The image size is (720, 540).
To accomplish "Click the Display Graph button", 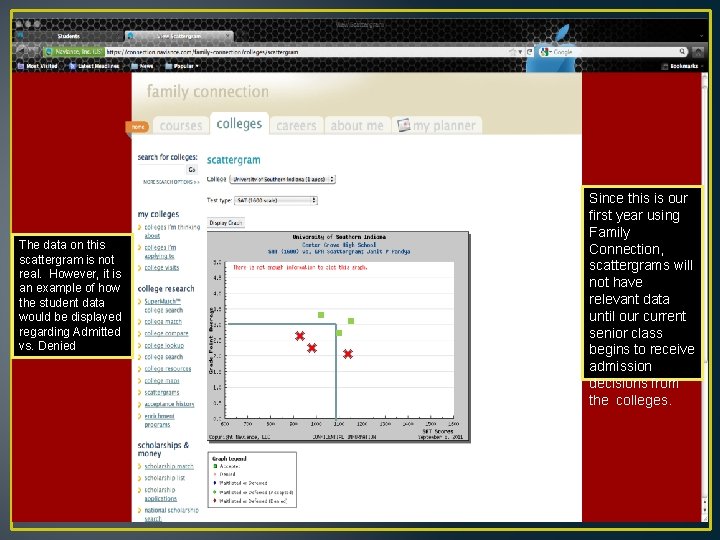I will point(225,223).
